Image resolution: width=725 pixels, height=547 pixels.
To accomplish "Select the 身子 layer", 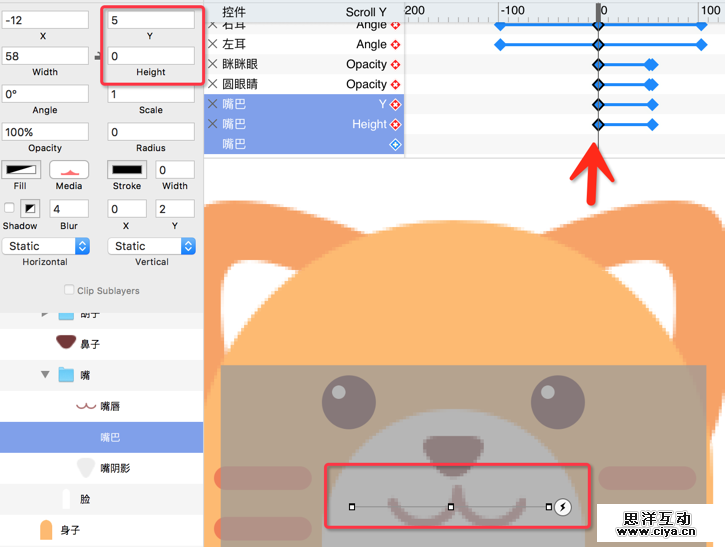I will [70, 530].
